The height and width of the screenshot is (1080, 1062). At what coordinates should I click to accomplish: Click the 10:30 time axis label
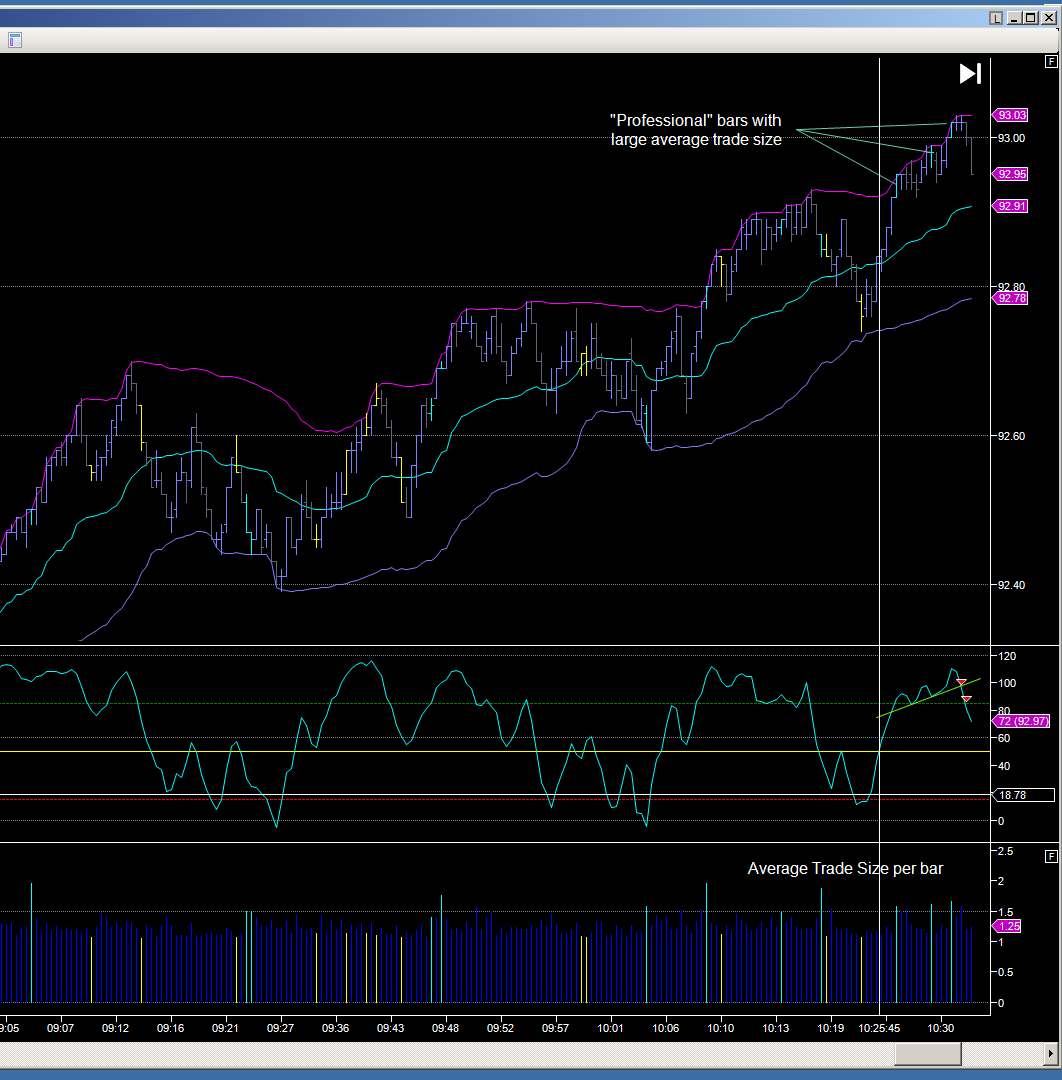pos(941,1028)
